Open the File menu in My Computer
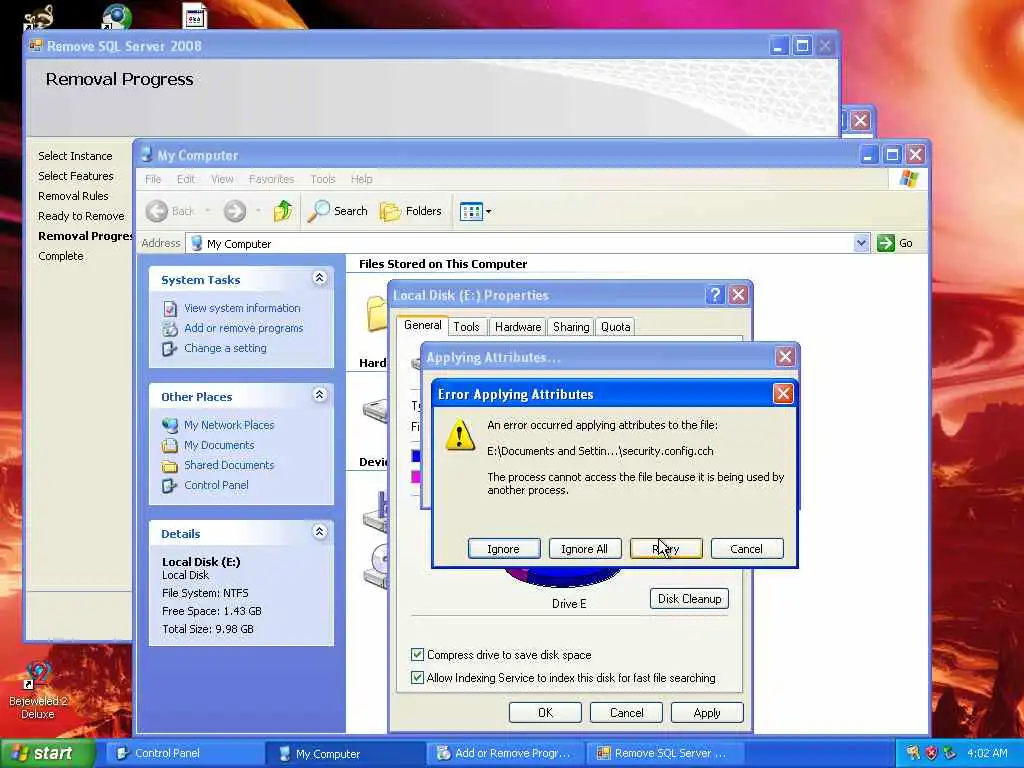The image size is (1024, 768). click(153, 179)
